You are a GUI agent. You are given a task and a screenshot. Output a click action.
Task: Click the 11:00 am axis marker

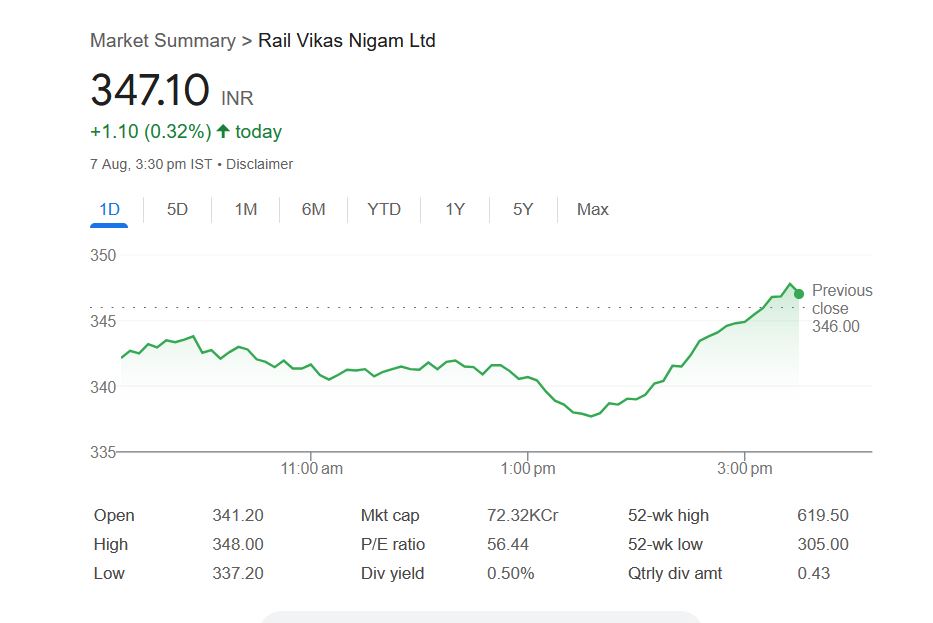tap(311, 468)
